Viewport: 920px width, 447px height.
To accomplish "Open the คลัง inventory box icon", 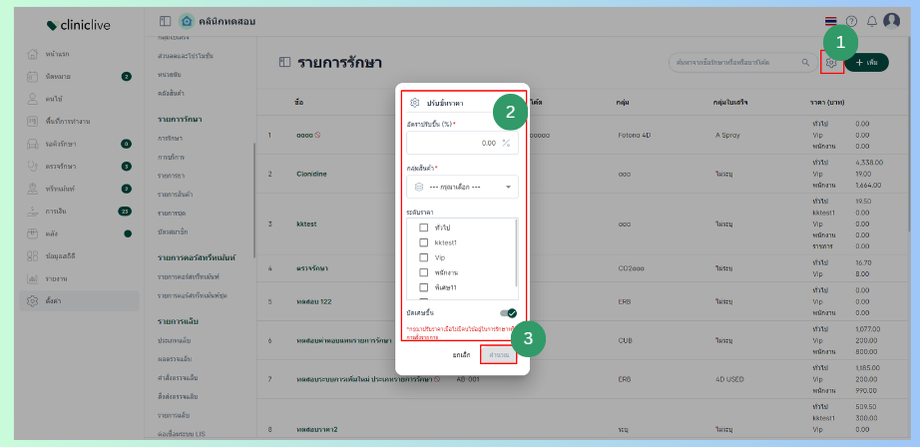I will [33, 233].
